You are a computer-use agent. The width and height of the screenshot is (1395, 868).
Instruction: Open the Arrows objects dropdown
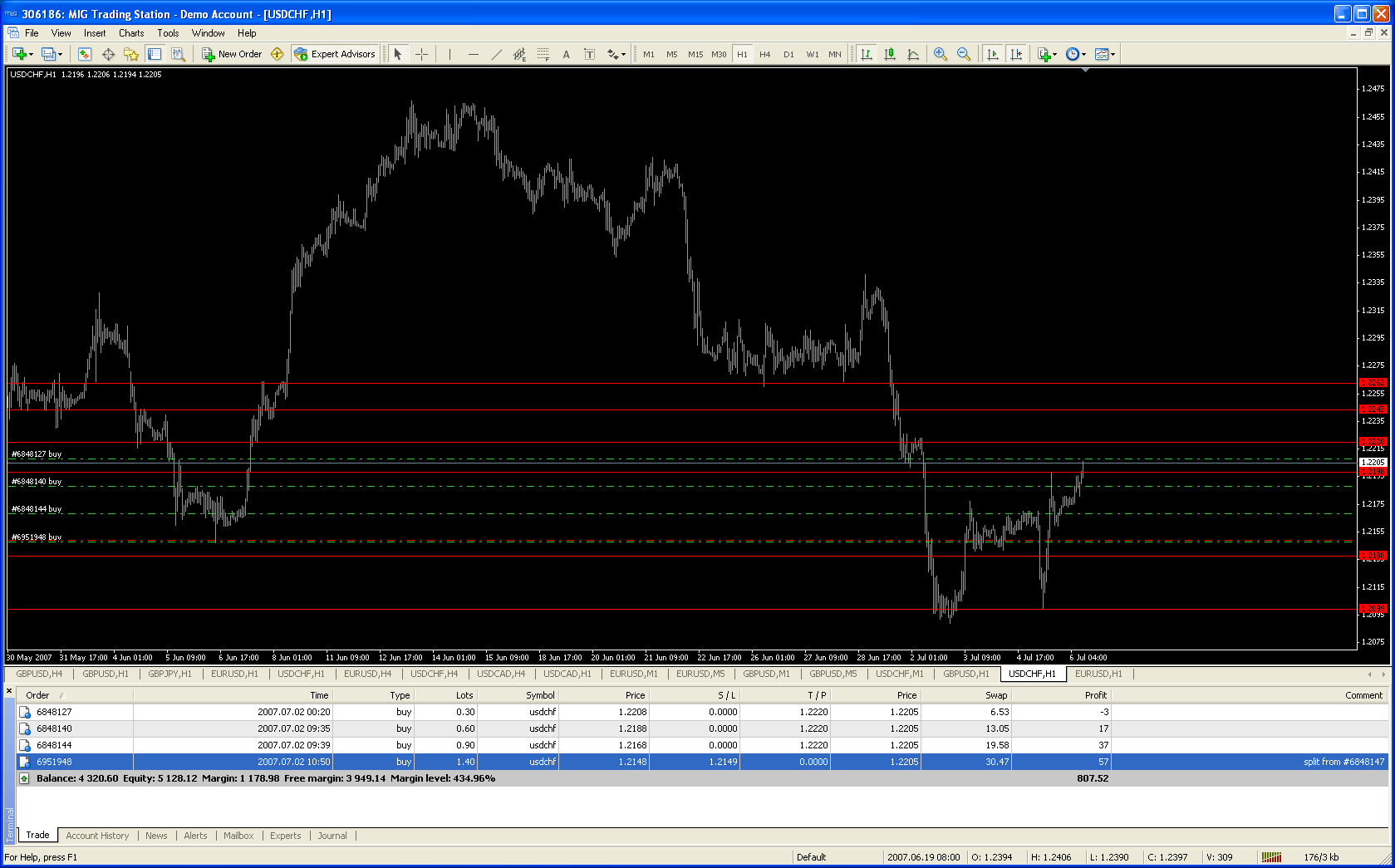pos(616,54)
